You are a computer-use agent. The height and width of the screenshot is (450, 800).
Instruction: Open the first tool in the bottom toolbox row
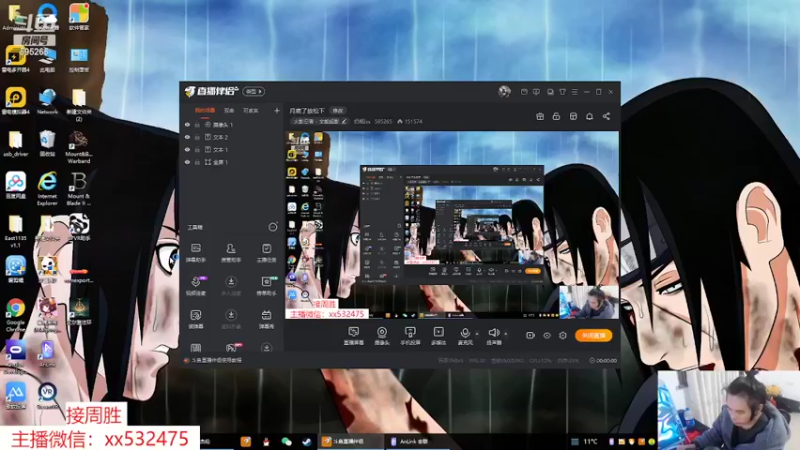tap(195, 347)
